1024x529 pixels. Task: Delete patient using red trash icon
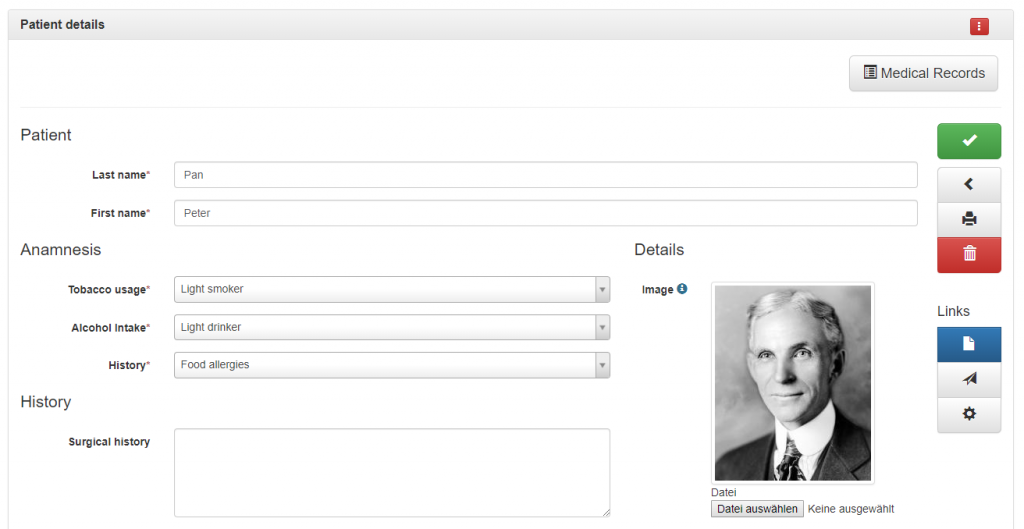968,254
